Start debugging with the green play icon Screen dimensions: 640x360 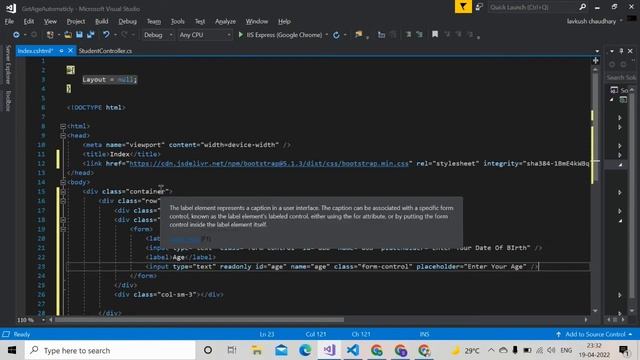pos(240,35)
